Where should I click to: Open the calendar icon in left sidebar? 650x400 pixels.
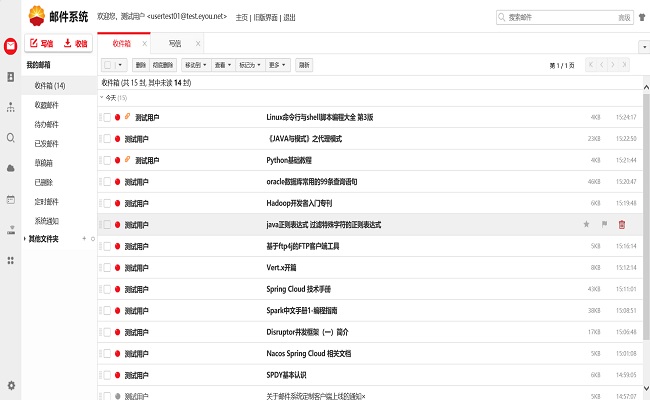(10, 199)
